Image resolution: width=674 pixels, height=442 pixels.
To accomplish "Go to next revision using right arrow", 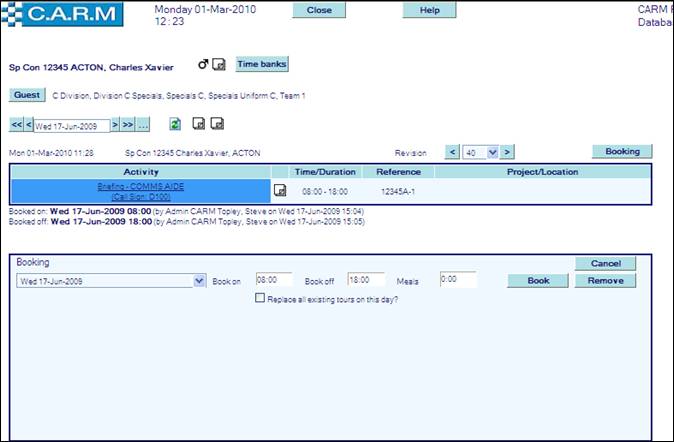I will pos(507,152).
